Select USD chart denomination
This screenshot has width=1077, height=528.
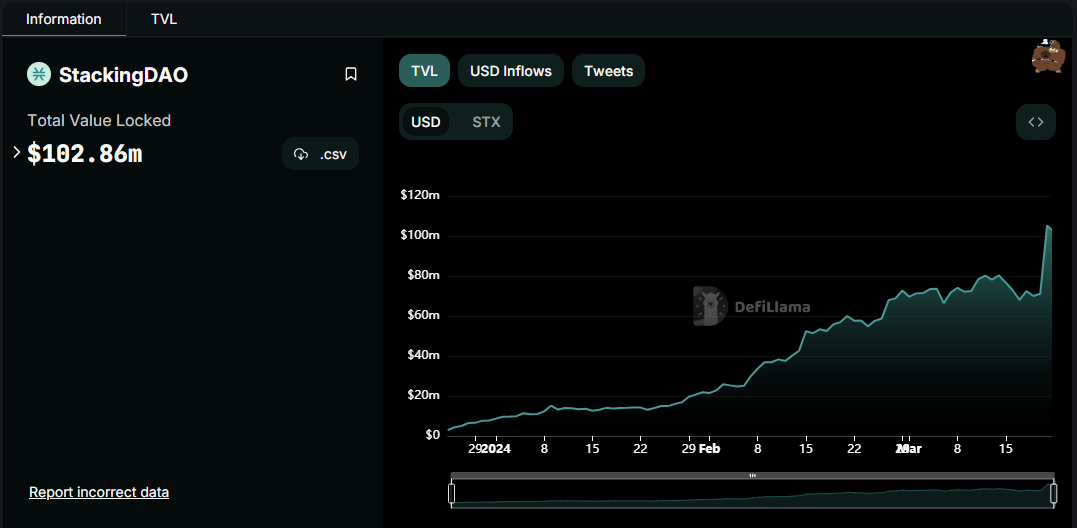pyautogui.click(x=425, y=122)
